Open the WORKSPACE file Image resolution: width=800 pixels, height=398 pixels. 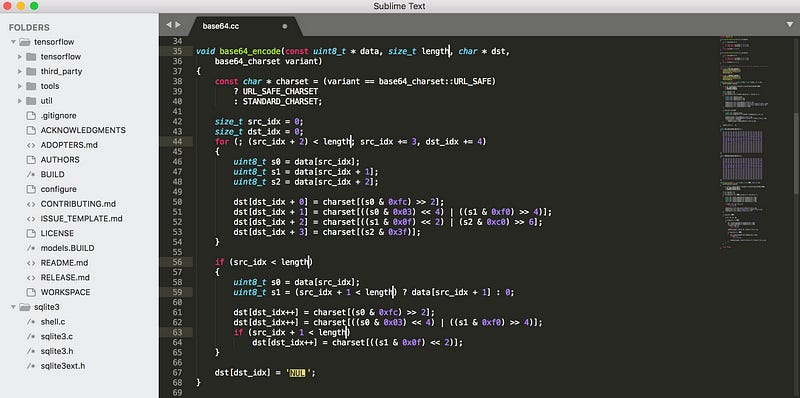point(65,292)
